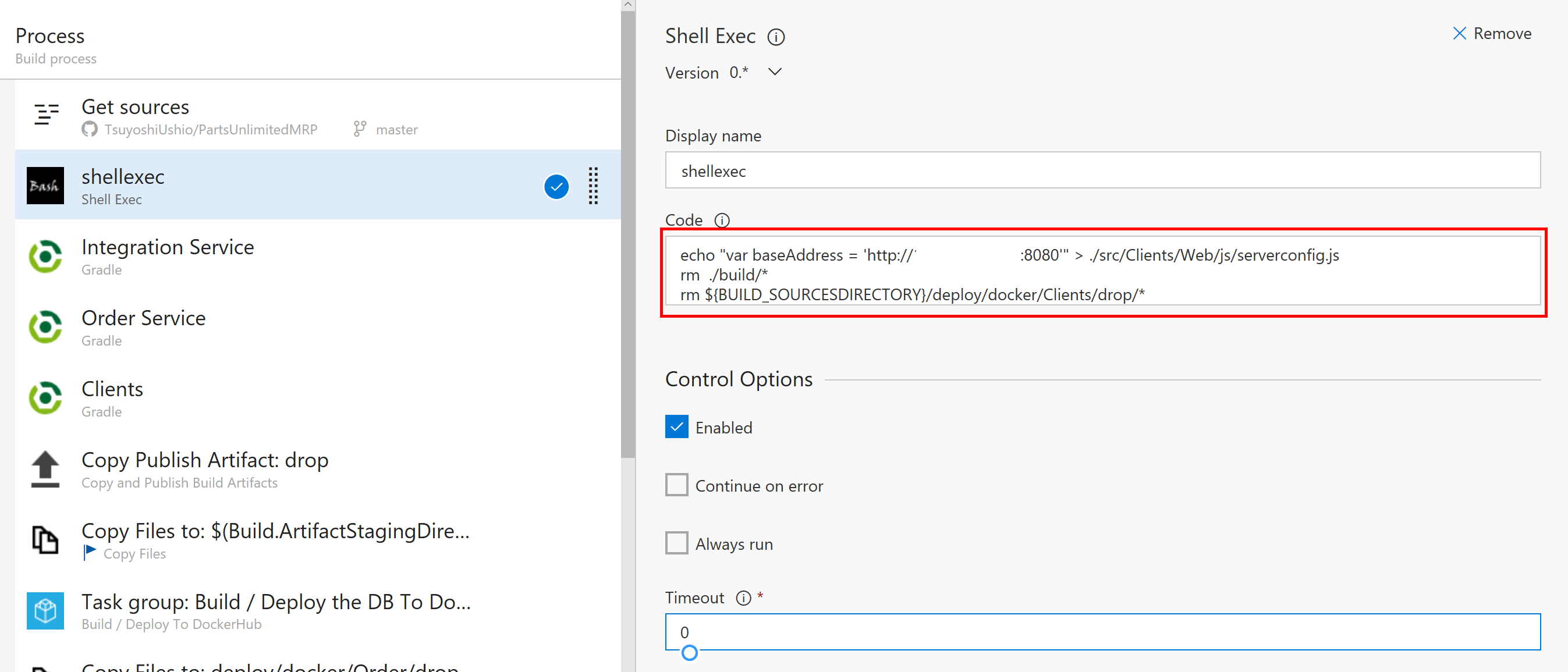Check the Always run option

[676, 543]
